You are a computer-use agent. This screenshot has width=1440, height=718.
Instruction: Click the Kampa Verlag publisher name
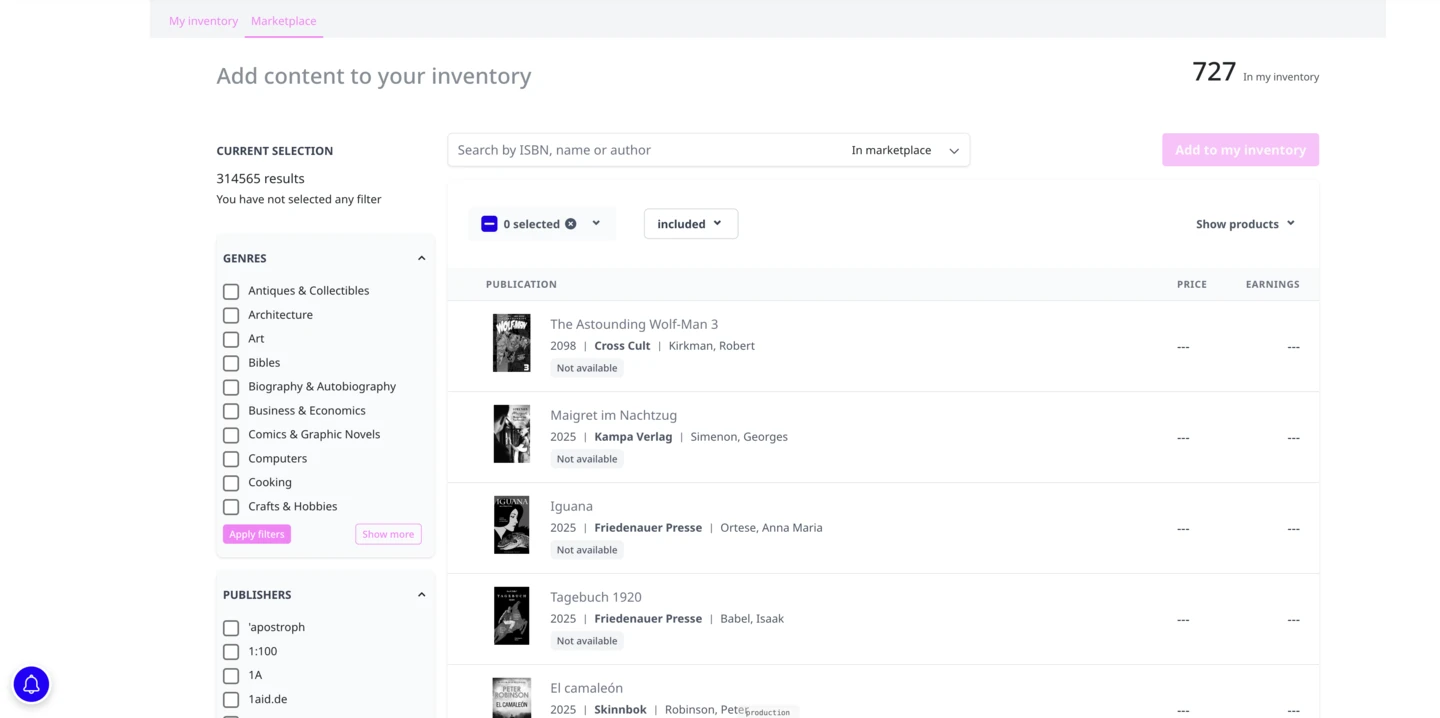(633, 437)
